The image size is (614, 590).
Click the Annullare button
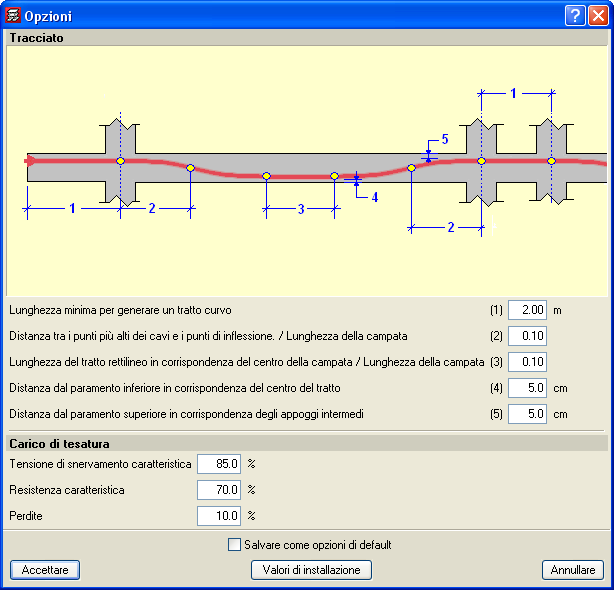coord(573,570)
